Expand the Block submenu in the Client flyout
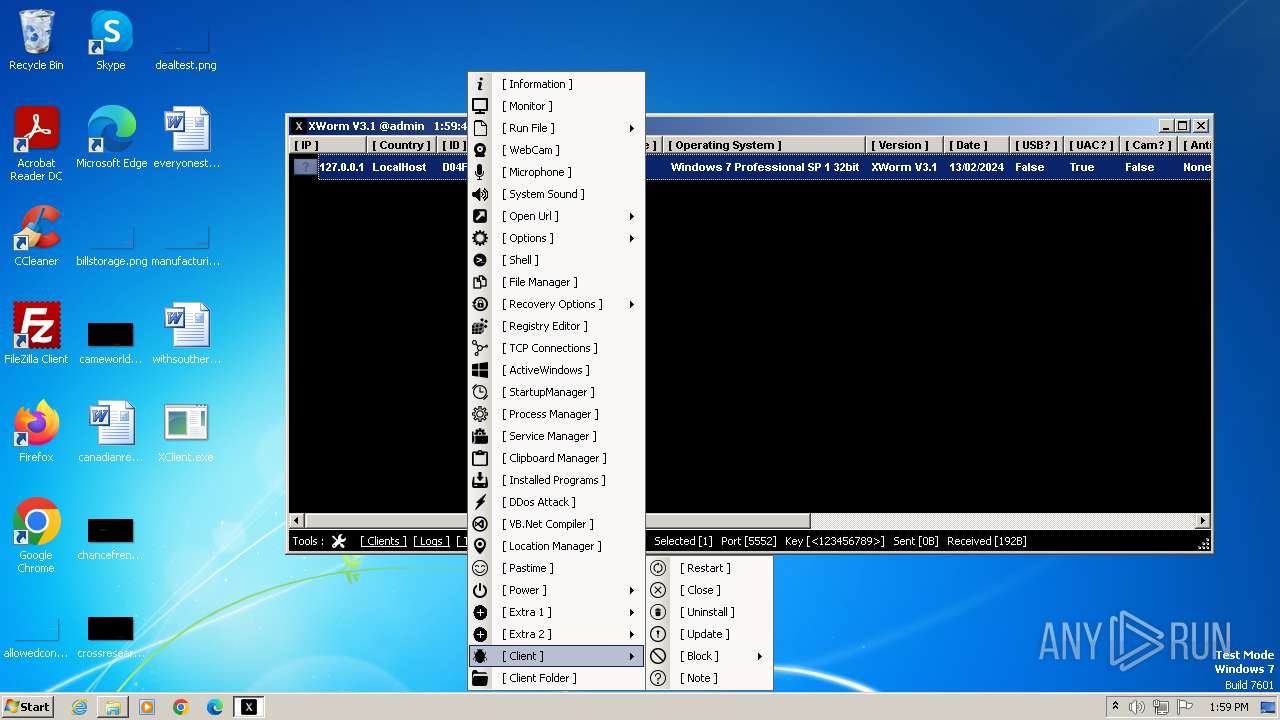Viewport: 1280px width, 720px height. (x=760, y=656)
